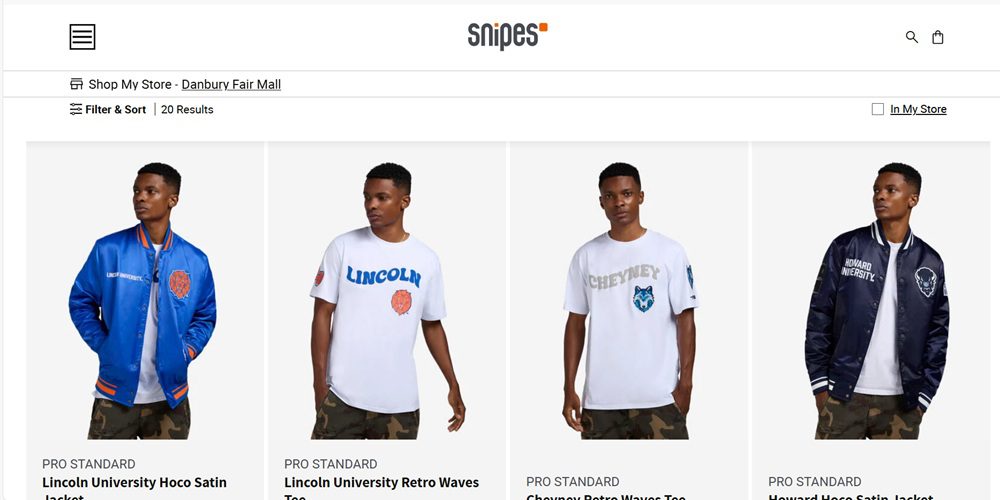View the blue Lincoln satin jacket image
The width and height of the screenshot is (1000, 500).
pos(145,300)
